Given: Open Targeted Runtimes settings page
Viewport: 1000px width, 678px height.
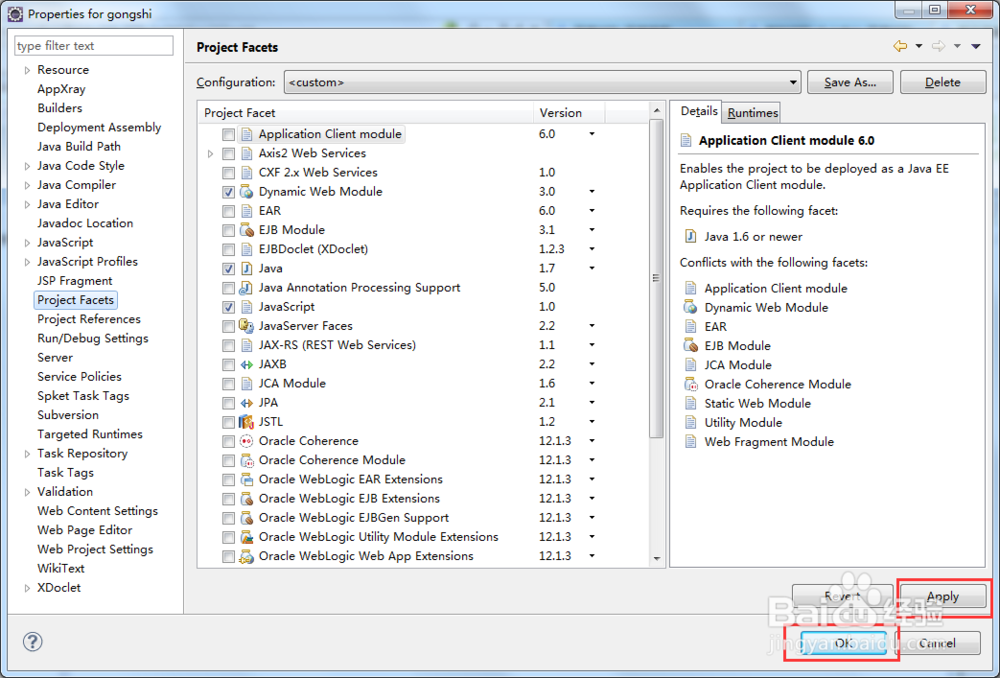Looking at the screenshot, I should [90, 434].
